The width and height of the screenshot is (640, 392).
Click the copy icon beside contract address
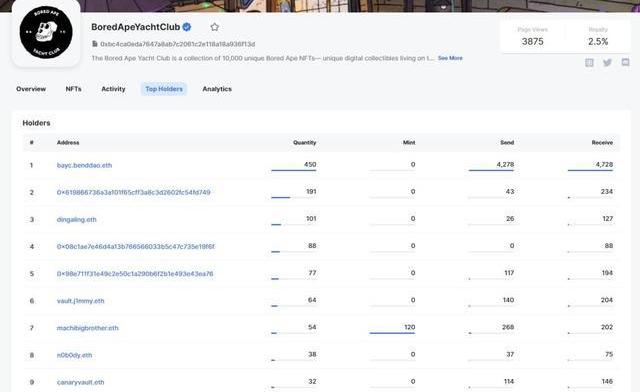pos(95,44)
